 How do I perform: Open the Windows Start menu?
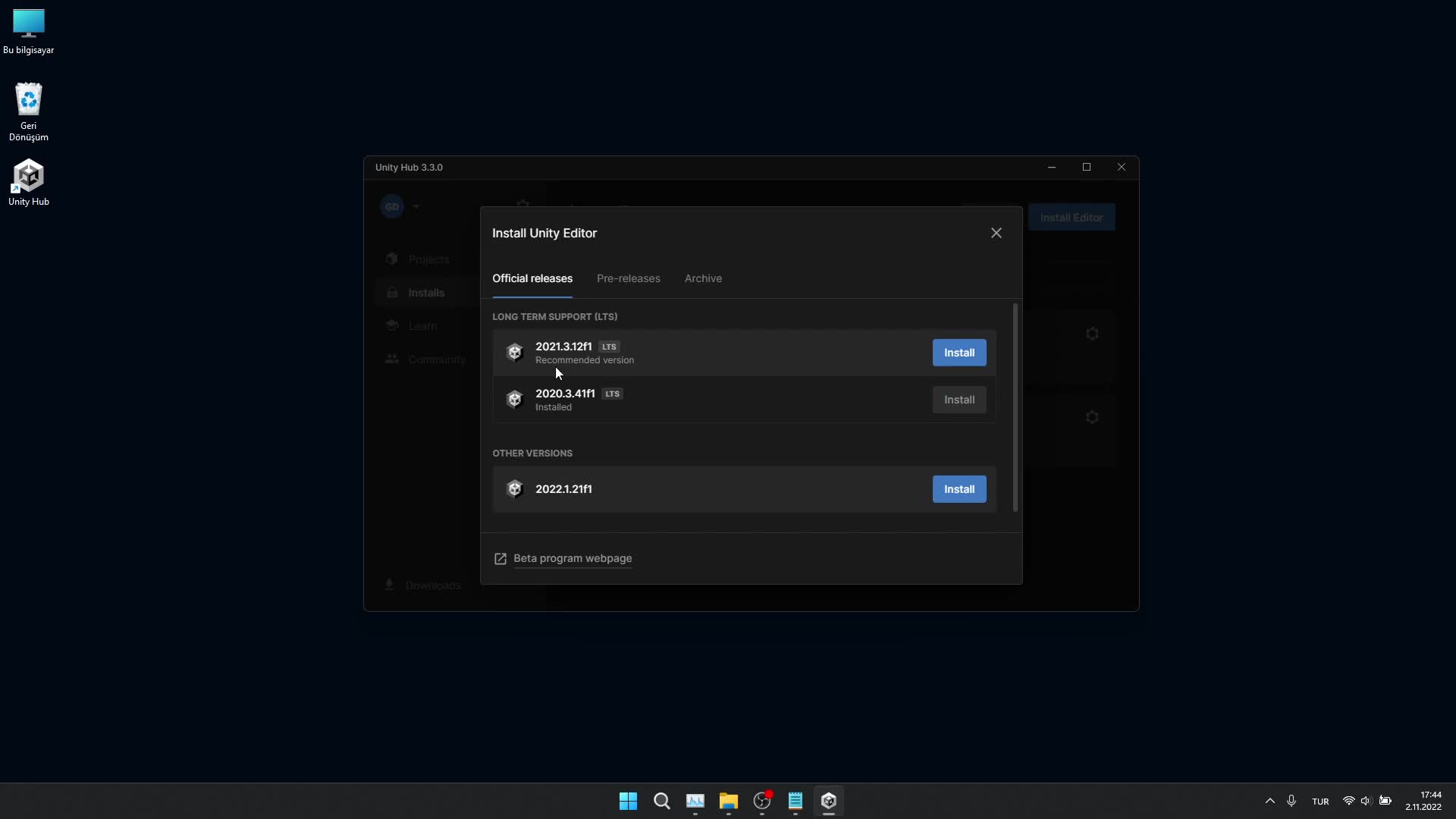click(629, 801)
